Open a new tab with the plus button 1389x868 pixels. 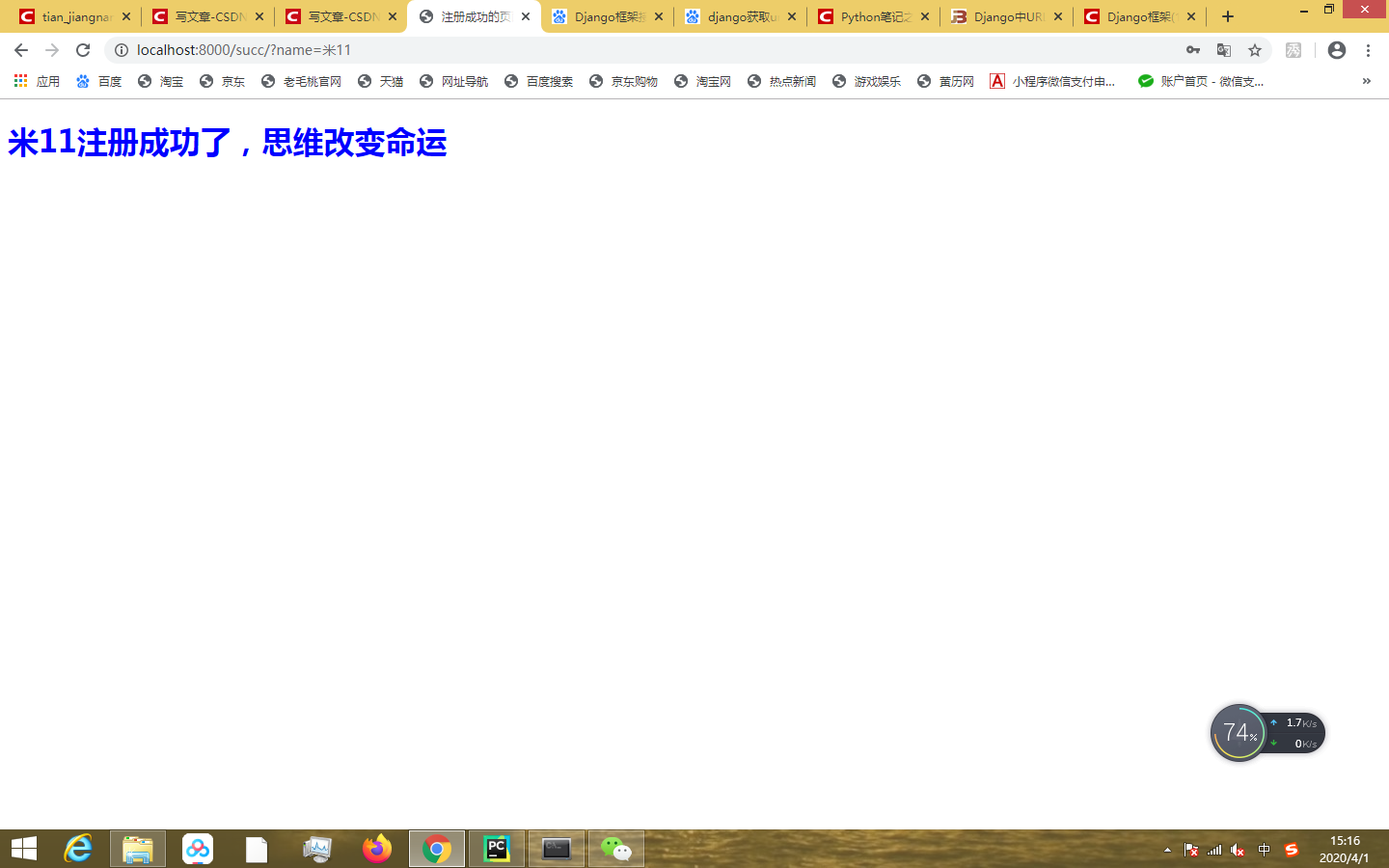1226,16
